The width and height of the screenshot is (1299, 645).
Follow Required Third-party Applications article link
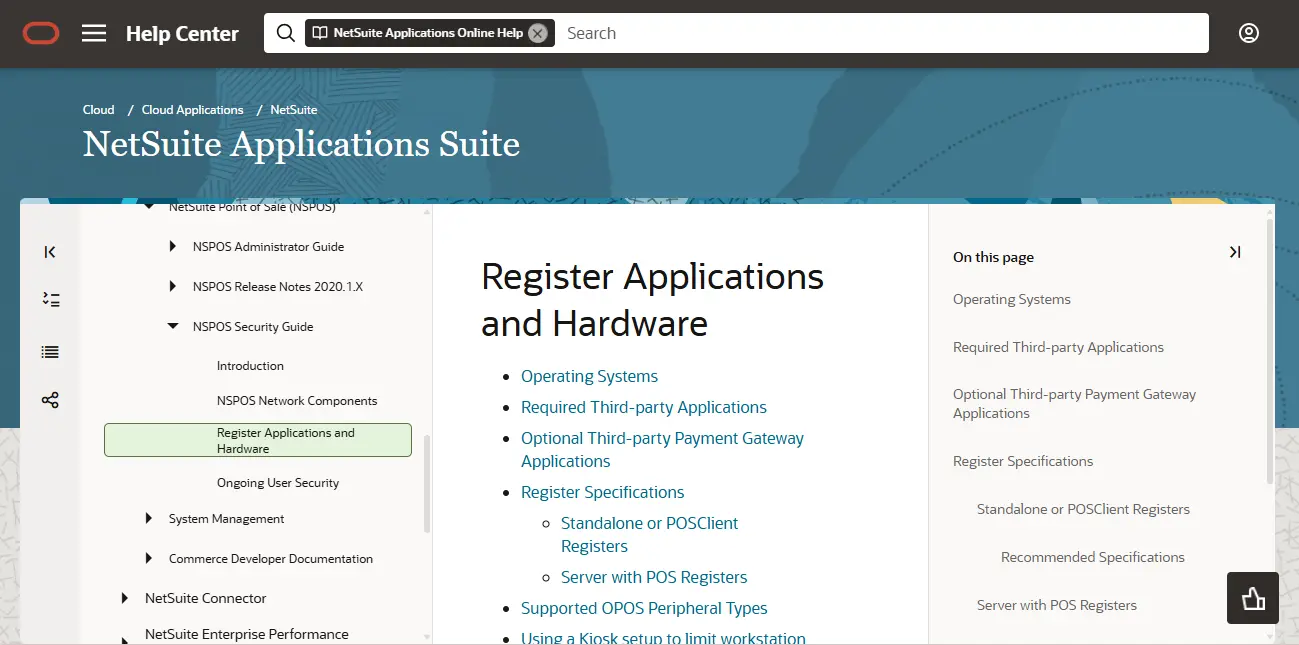coord(644,407)
